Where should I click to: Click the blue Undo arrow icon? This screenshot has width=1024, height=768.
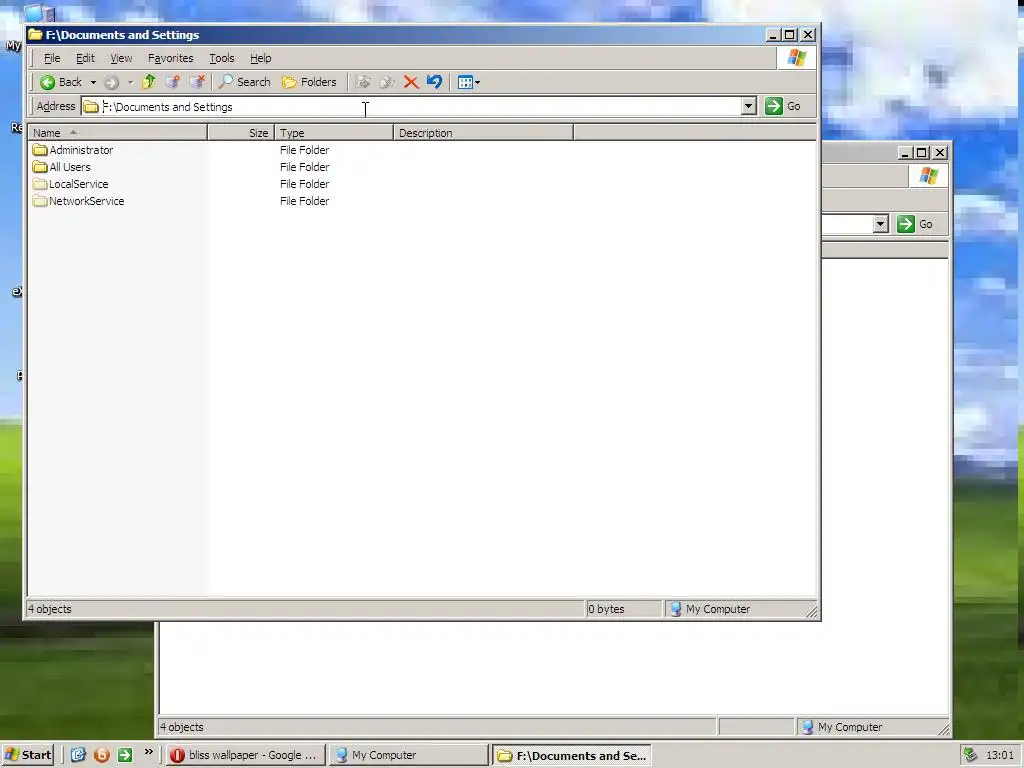pos(434,82)
